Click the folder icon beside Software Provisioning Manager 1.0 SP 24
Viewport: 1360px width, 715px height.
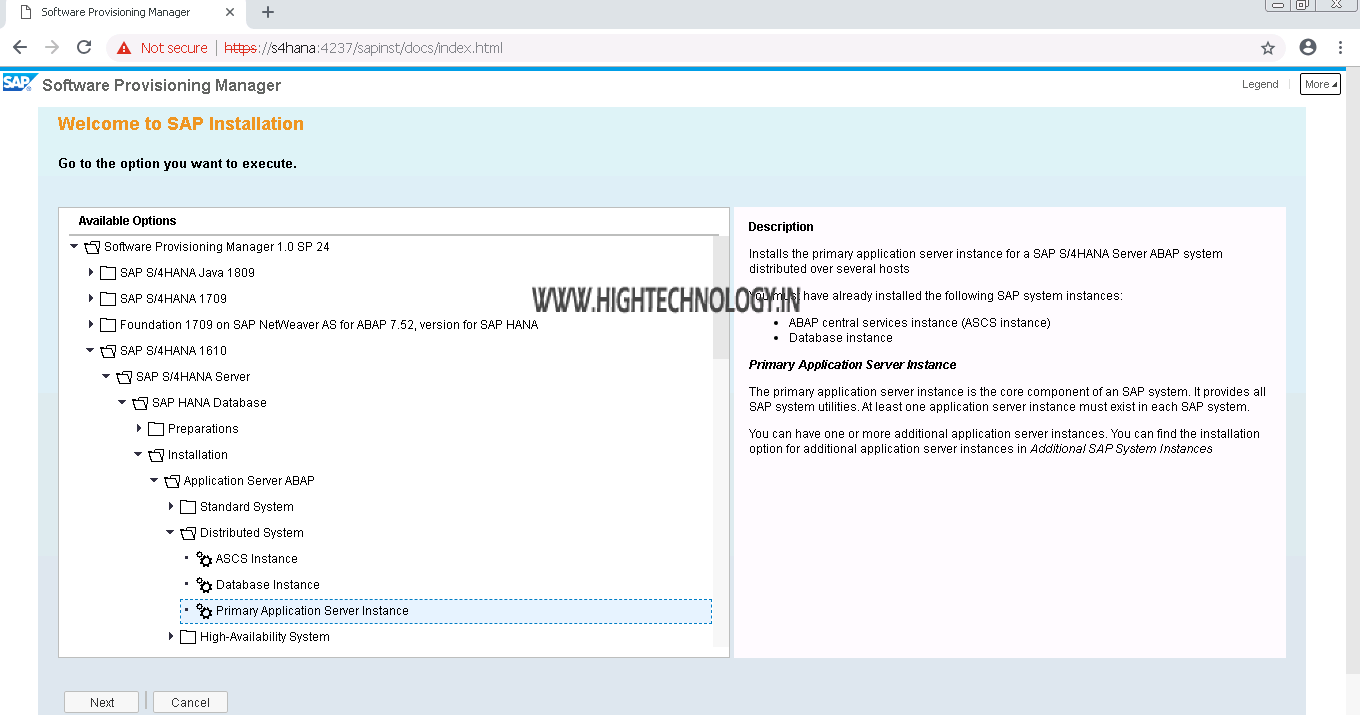[x=92, y=247]
